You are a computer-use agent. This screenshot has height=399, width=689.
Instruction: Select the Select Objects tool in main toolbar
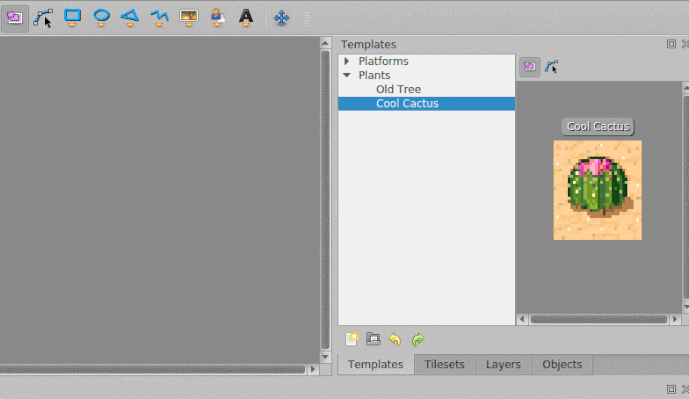pos(15,18)
